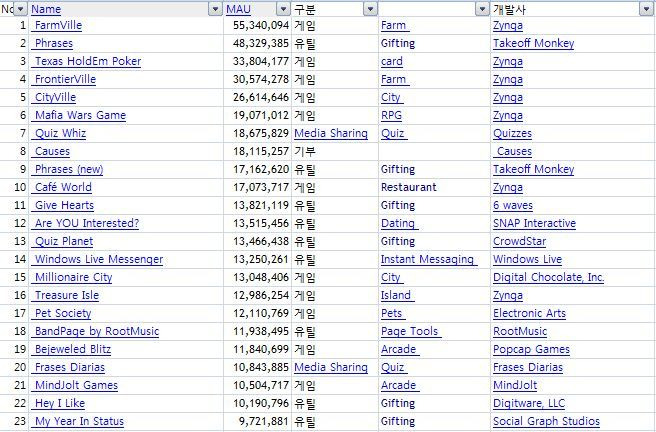Click the MAU header link
This screenshot has width=656, height=432.
click(x=238, y=9)
